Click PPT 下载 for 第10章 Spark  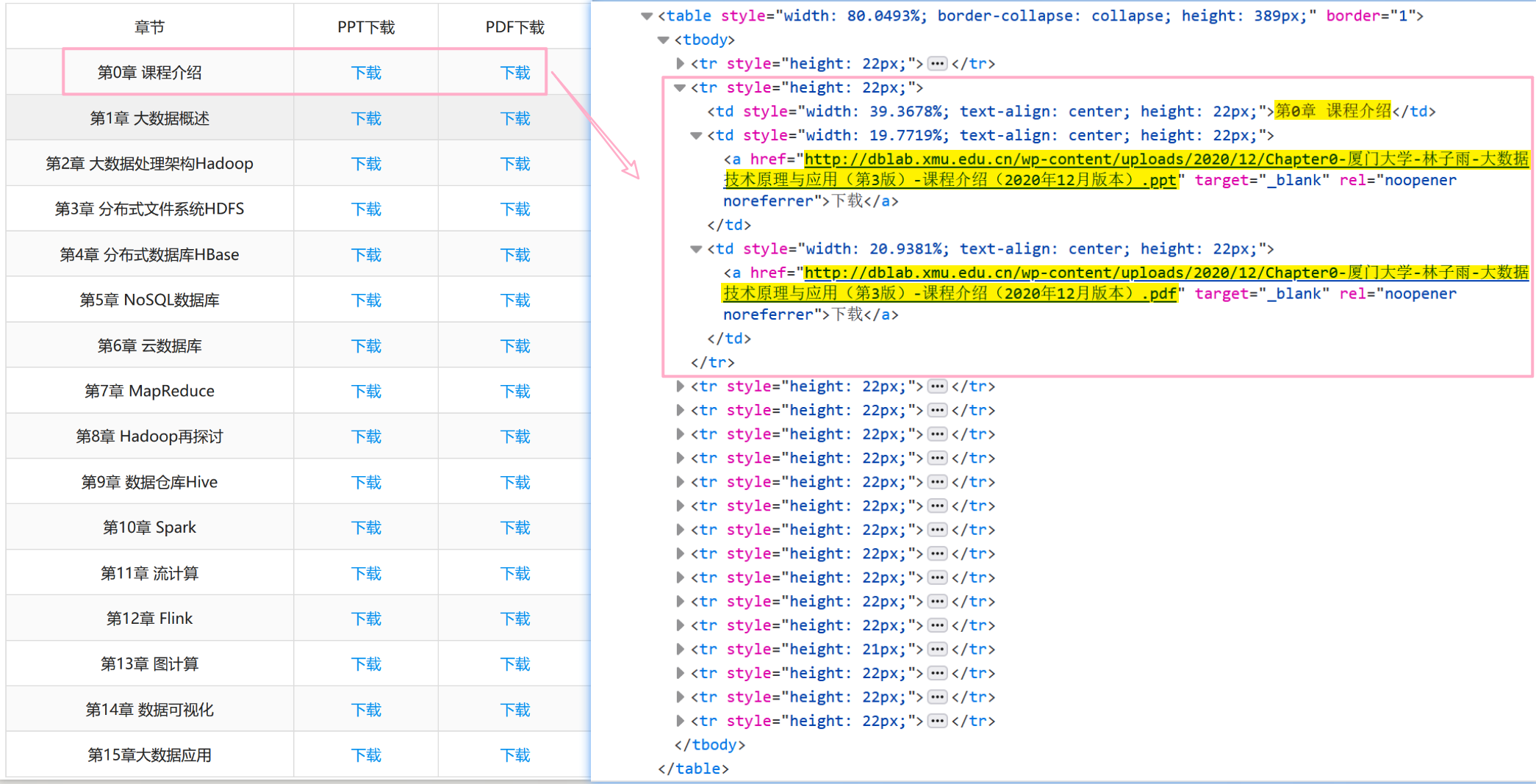point(365,527)
